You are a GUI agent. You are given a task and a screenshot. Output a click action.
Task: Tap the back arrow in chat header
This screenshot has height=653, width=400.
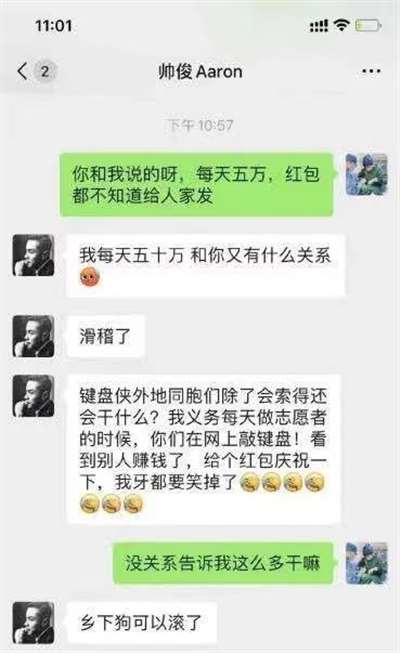(x=22, y=71)
